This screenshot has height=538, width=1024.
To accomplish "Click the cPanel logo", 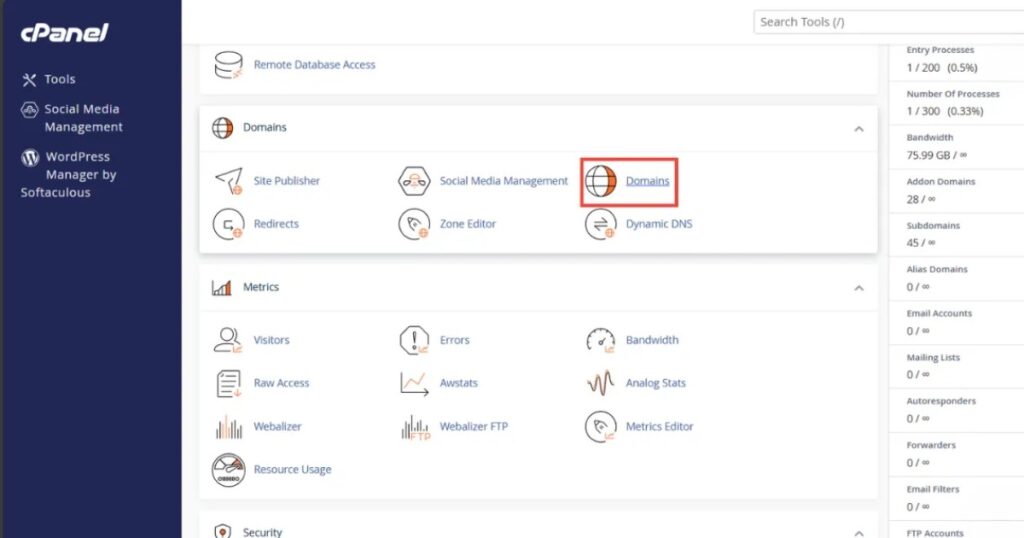I will tap(64, 33).
